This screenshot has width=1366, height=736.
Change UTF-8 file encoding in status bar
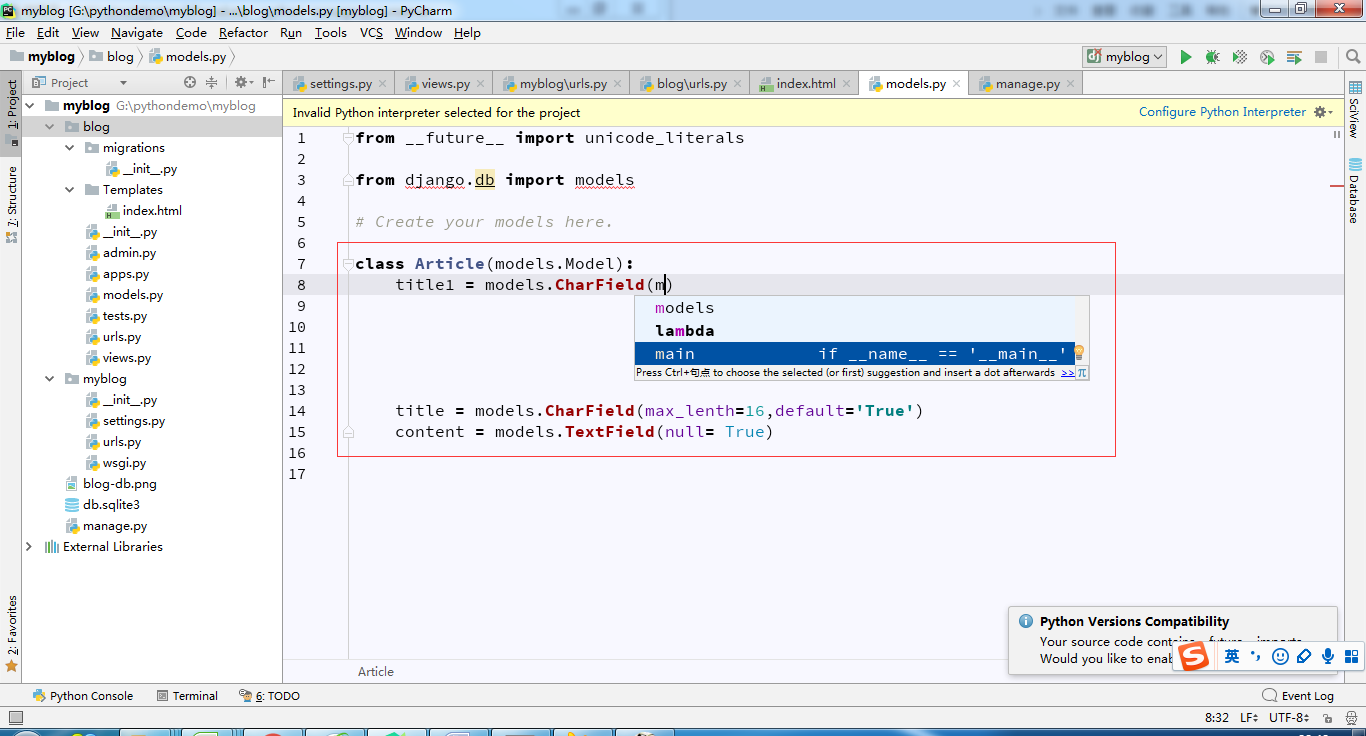tap(1289, 718)
